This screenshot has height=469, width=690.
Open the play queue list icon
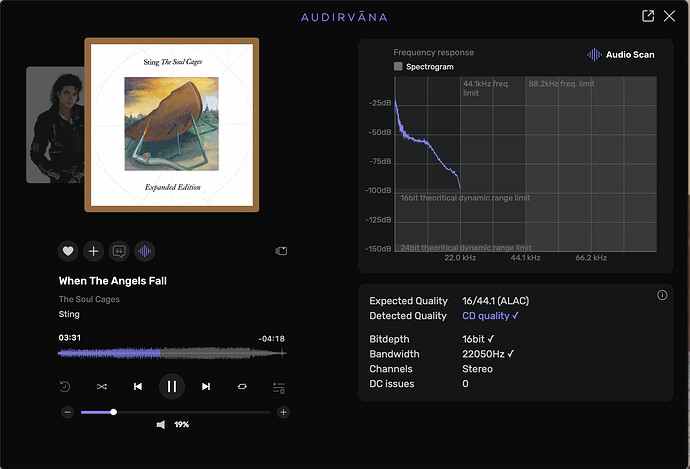click(x=279, y=388)
